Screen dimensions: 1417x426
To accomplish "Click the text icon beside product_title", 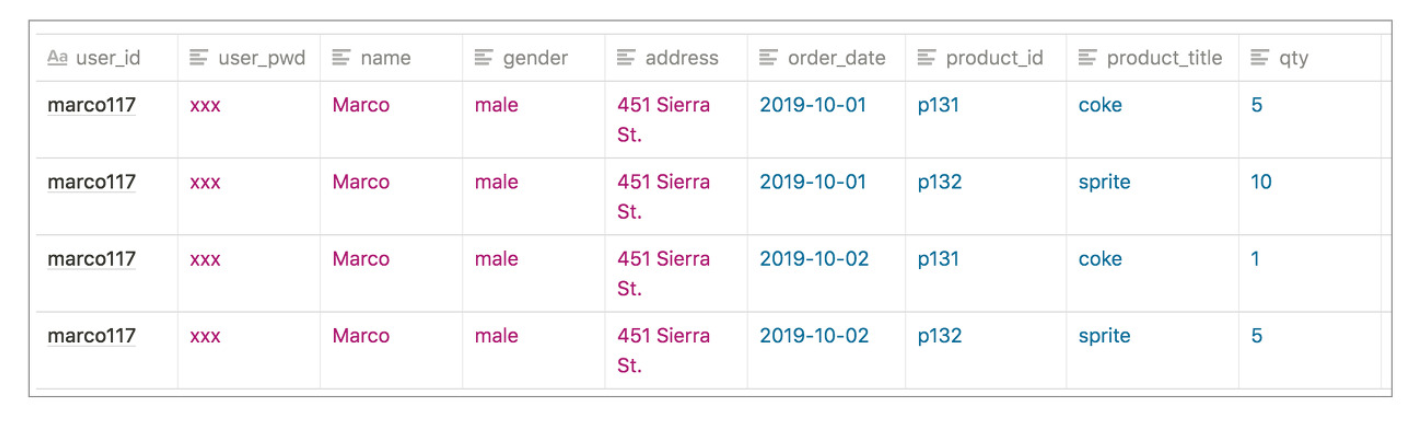I will click(1087, 58).
